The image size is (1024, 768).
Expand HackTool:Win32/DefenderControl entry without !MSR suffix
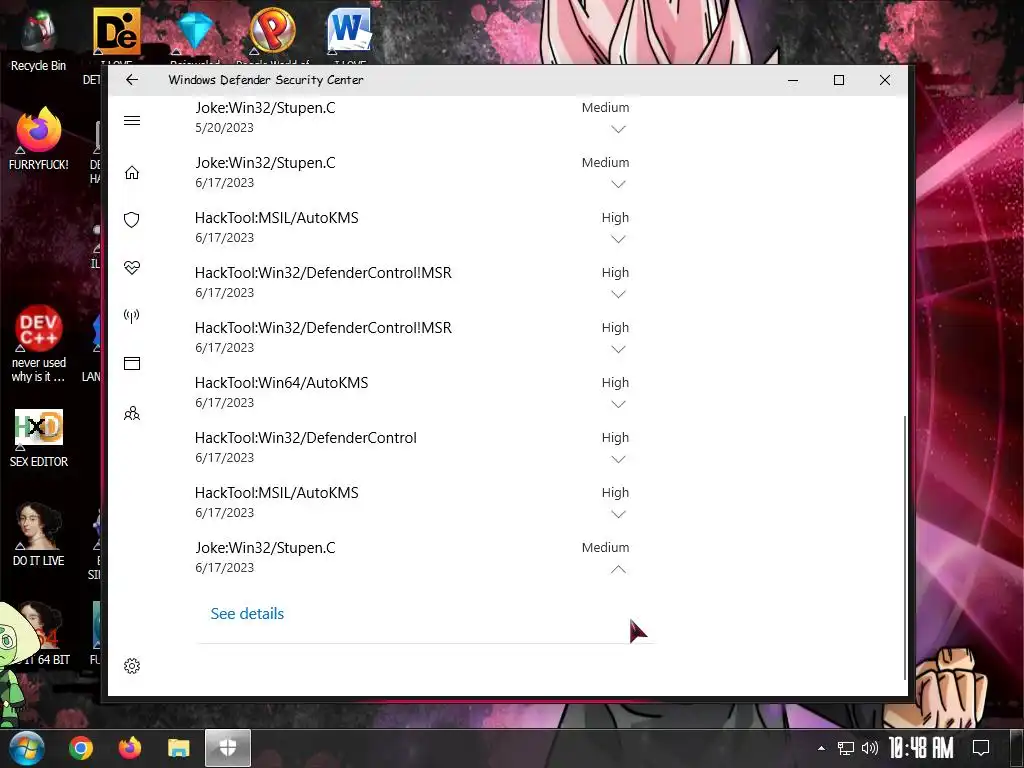[x=618, y=459]
